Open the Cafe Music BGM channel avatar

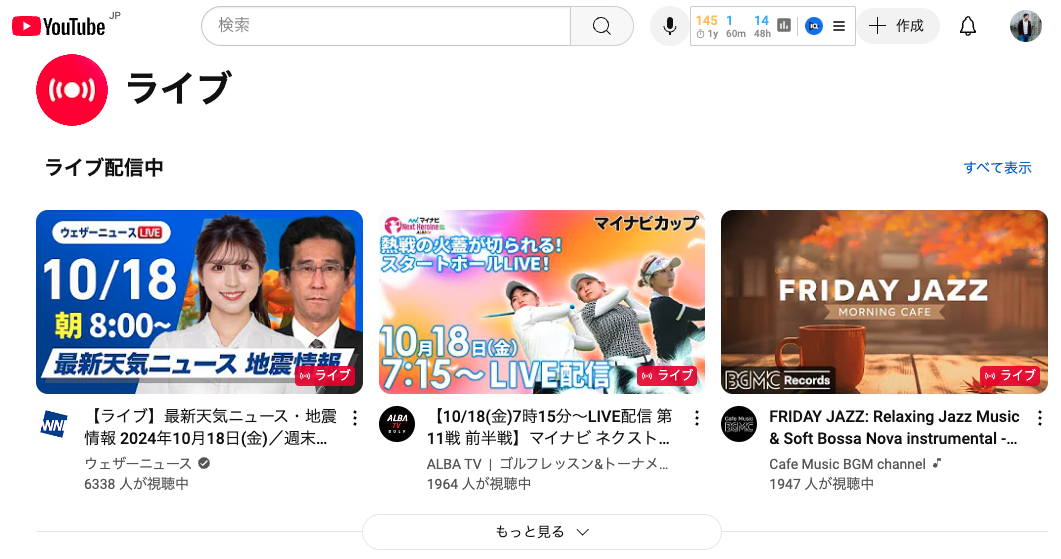point(739,424)
